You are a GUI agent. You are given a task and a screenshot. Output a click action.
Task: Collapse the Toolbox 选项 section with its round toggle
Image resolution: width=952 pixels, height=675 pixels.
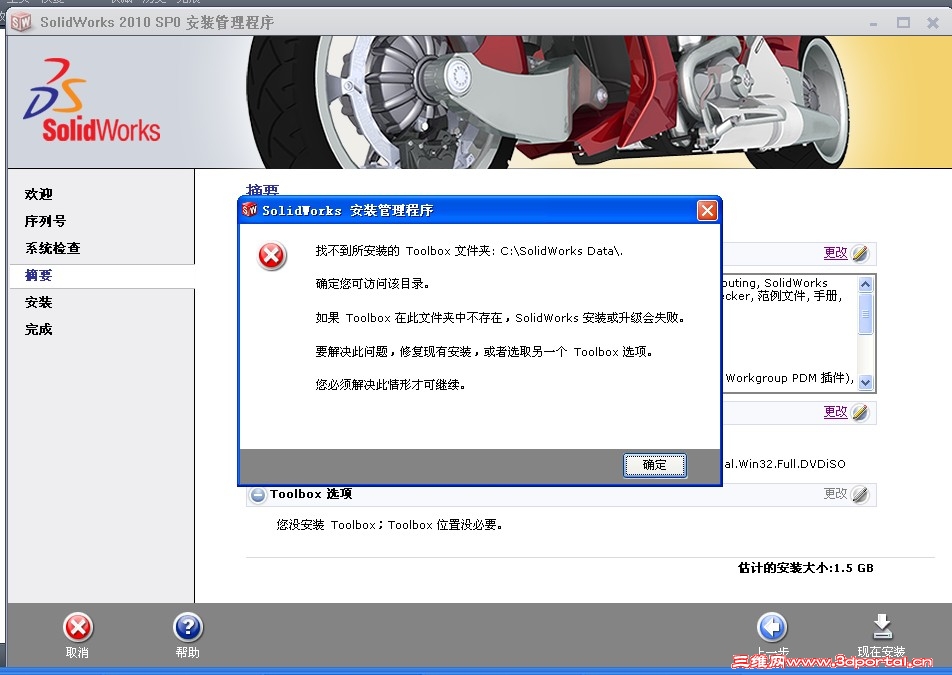(258, 495)
